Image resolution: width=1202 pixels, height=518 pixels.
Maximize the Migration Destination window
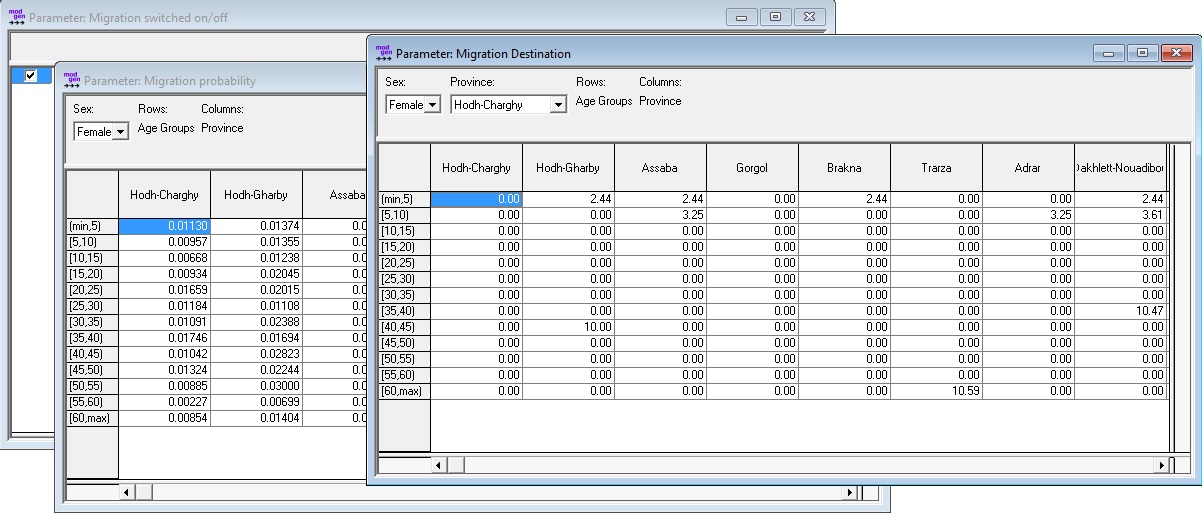click(1142, 53)
